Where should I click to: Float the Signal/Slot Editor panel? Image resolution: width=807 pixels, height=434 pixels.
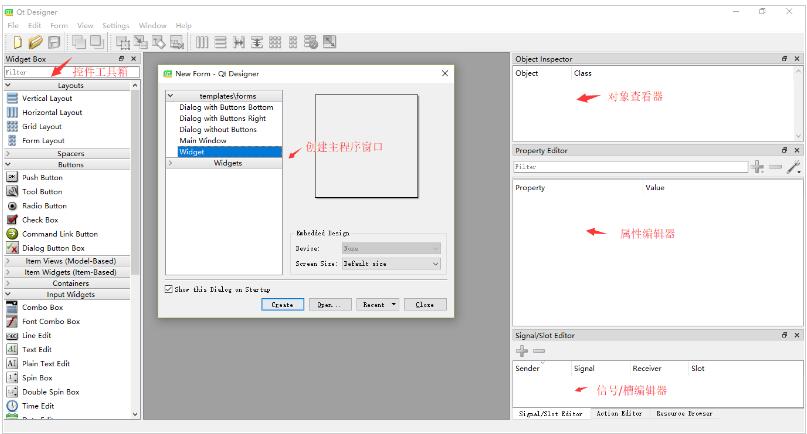tap(784, 335)
